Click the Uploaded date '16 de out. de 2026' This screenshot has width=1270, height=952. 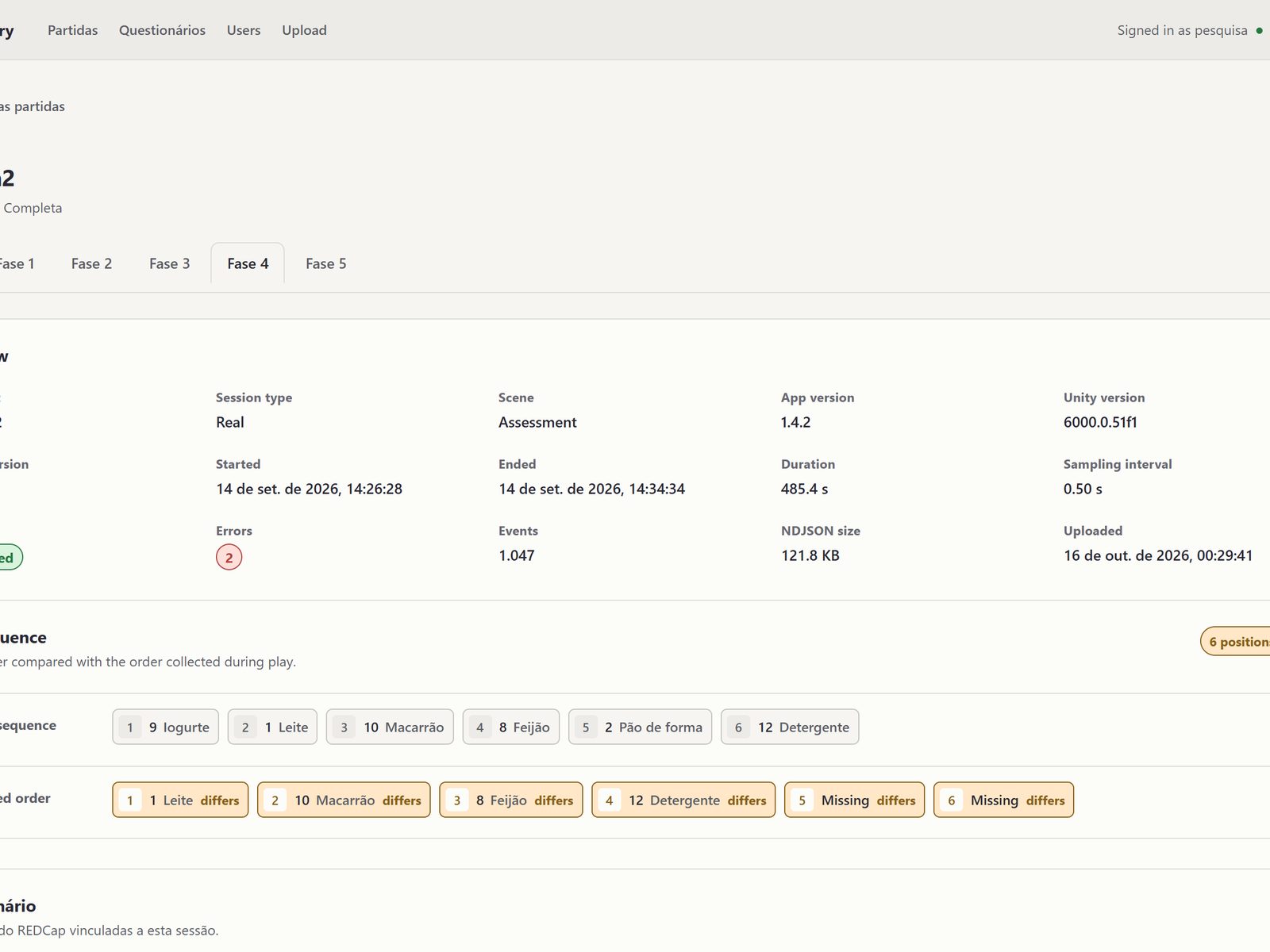pos(1127,555)
